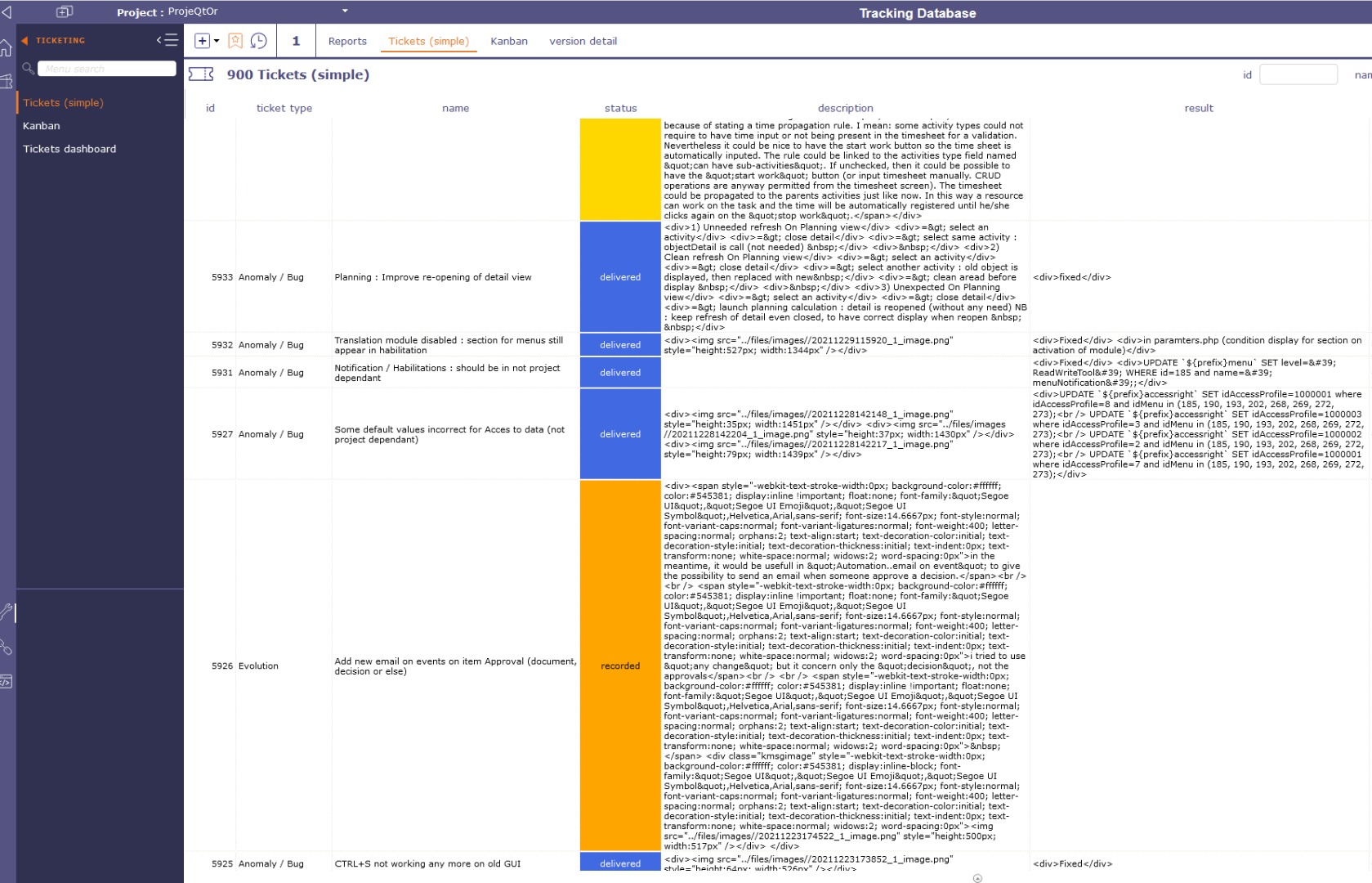Switch to the Reports tab
This screenshot has width=1372, height=883.
pyautogui.click(x=347, y=41)
